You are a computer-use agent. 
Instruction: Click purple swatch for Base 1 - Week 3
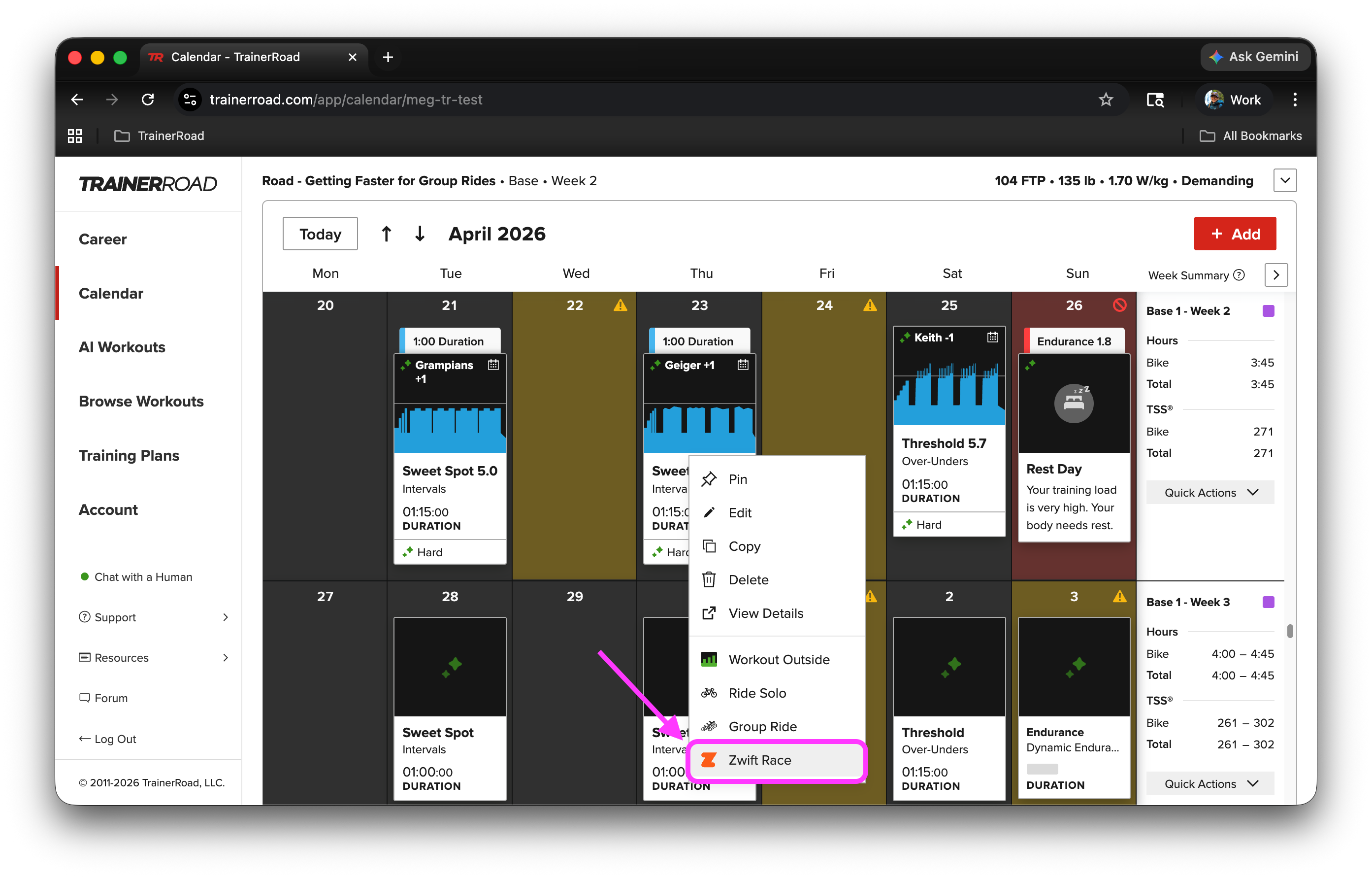(x=1268, y=603)
